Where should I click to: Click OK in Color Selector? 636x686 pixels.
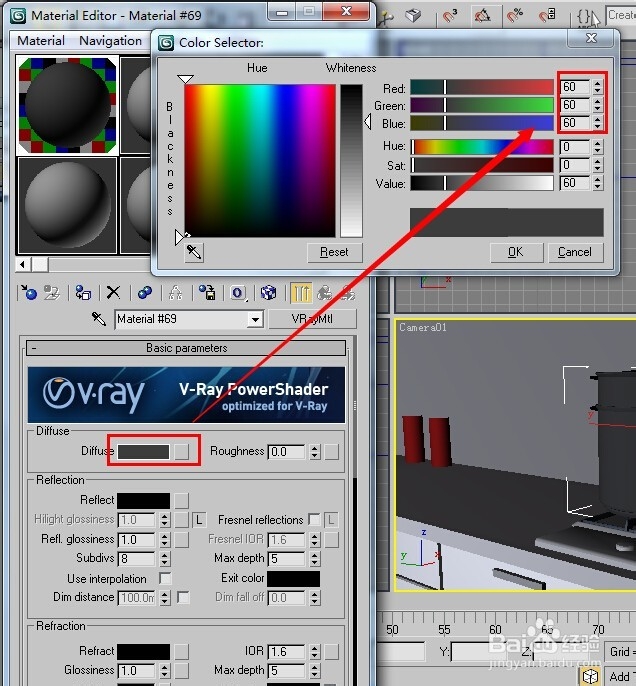516,252
